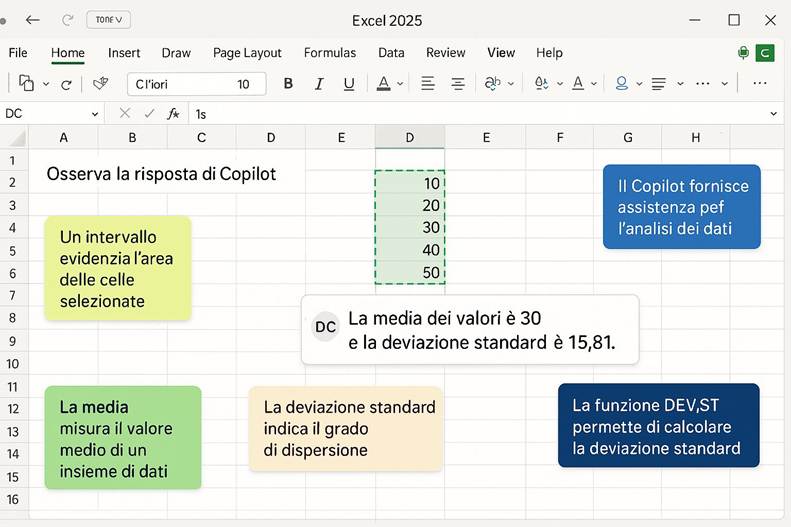Click the wrap text ab icon
791x527 pixels.
[x=492, y=83]
